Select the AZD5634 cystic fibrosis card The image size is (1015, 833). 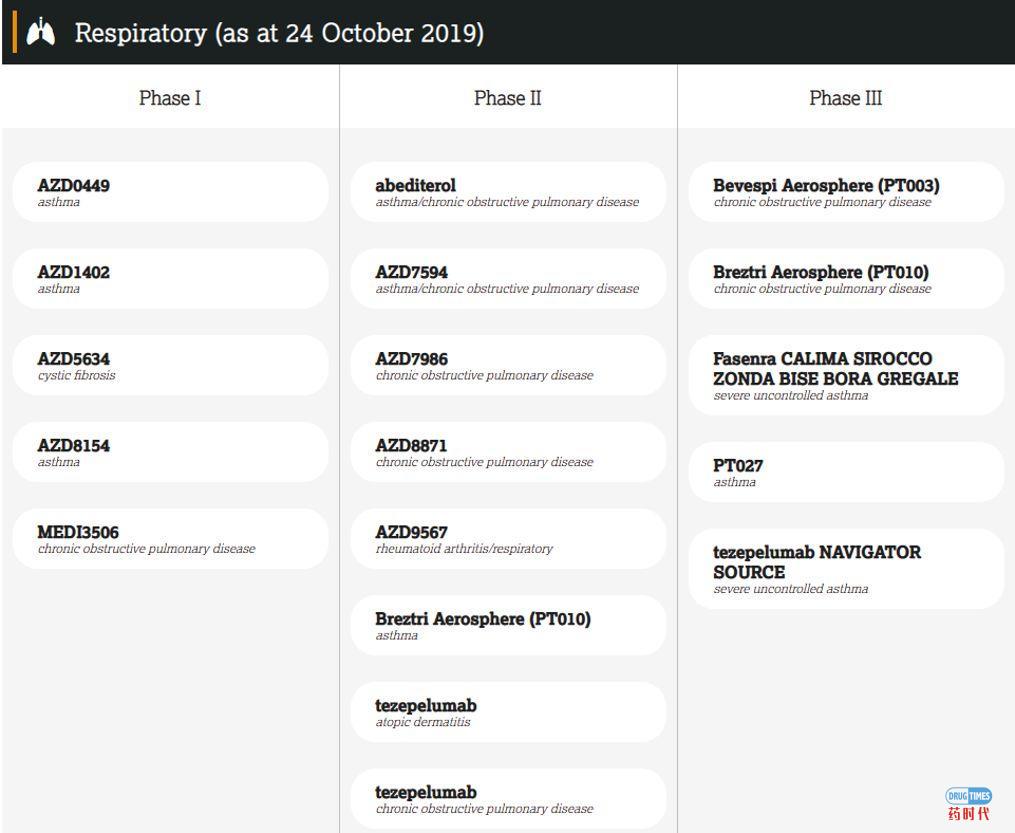point(170,366)
